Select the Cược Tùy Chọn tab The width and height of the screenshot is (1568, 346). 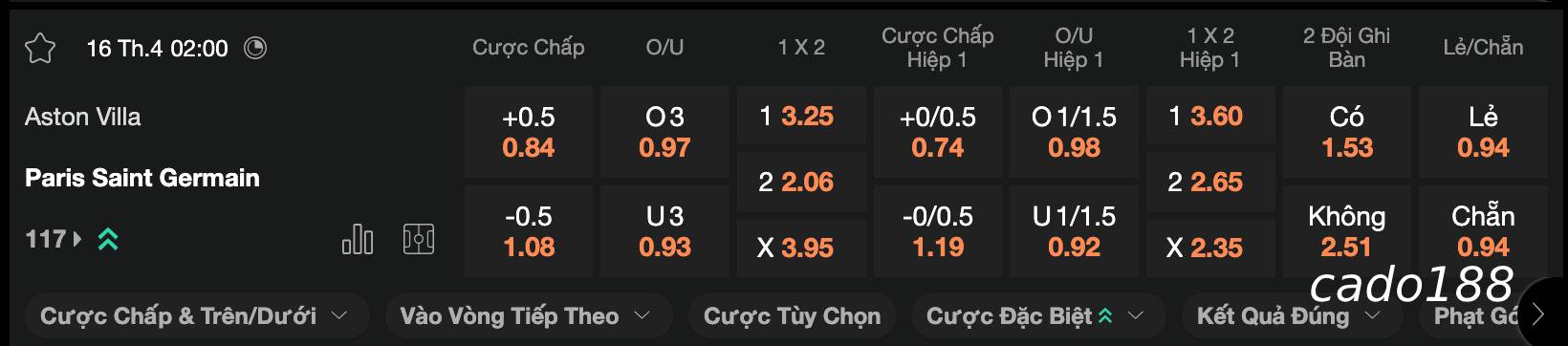793,315
